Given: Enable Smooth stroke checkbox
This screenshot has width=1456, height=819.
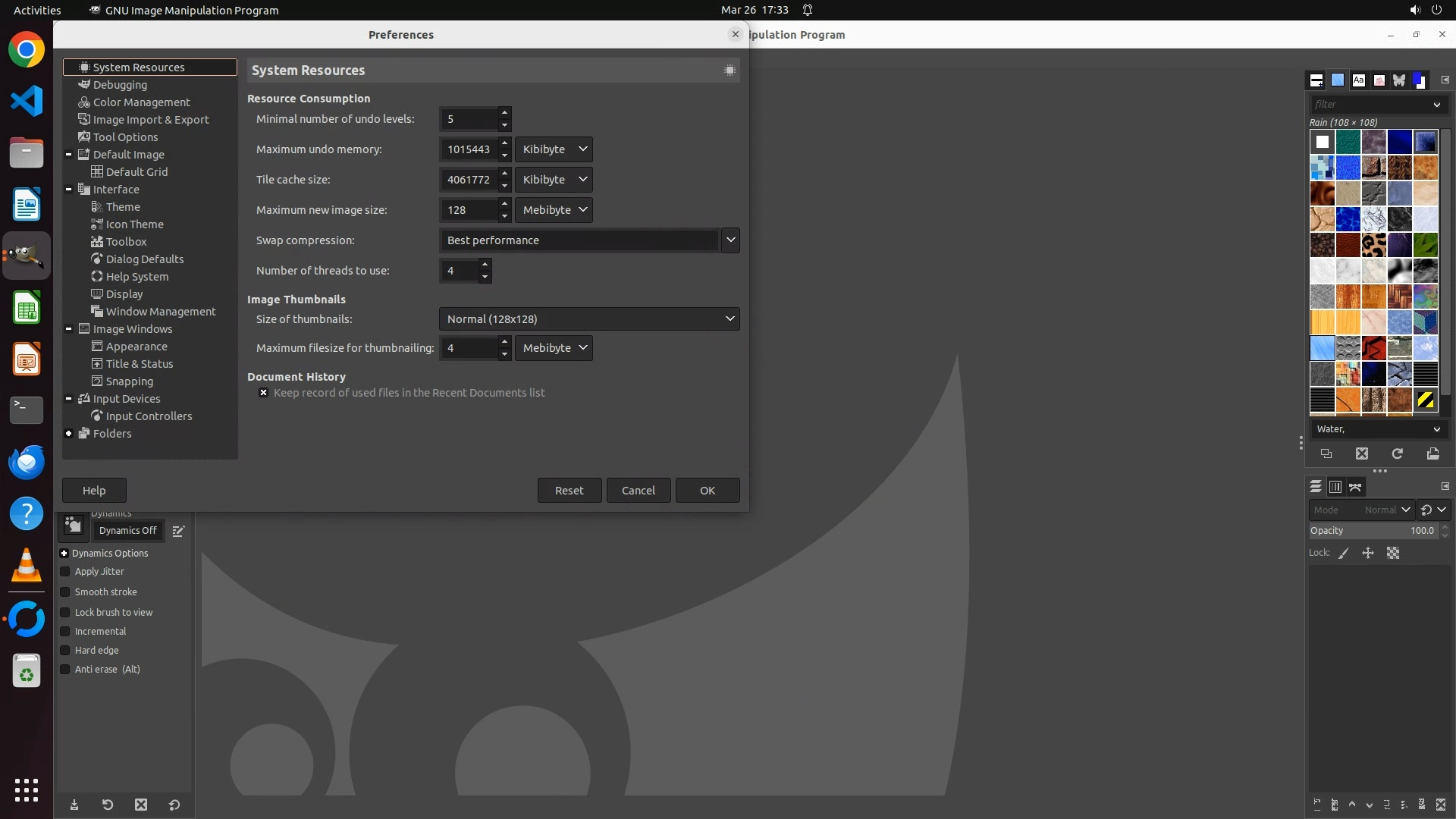Looking at the screenshot, I should 65,592.
